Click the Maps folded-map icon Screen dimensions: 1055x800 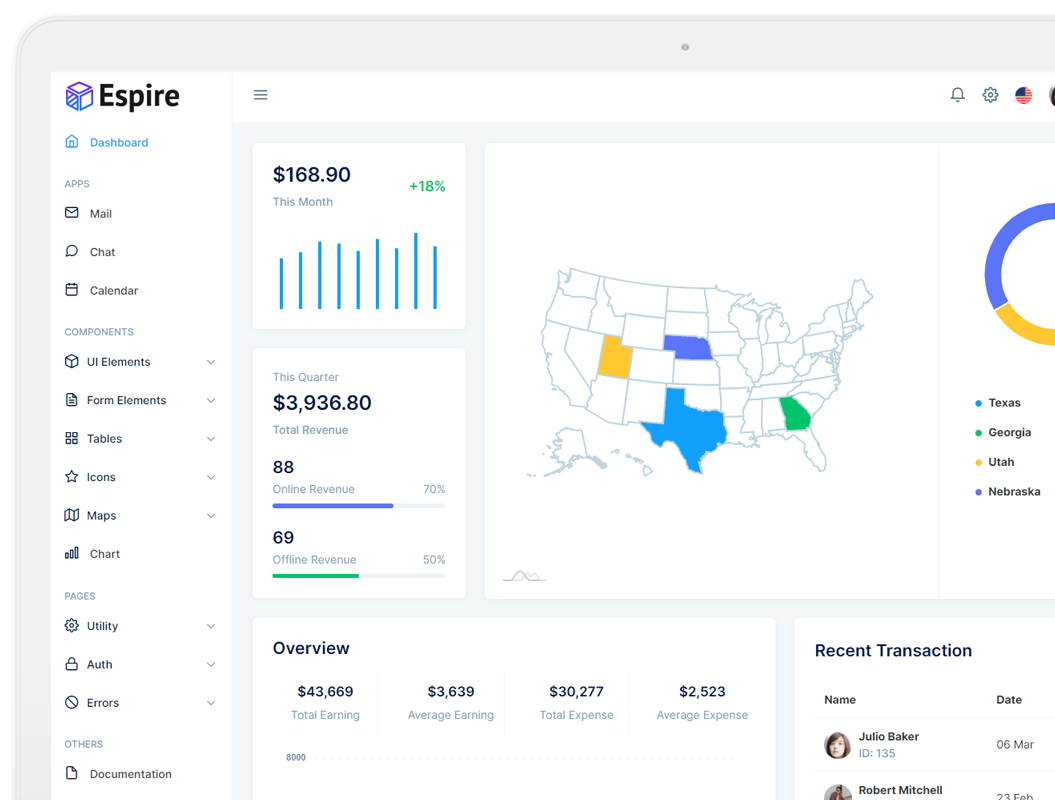(x=71, y=515)
